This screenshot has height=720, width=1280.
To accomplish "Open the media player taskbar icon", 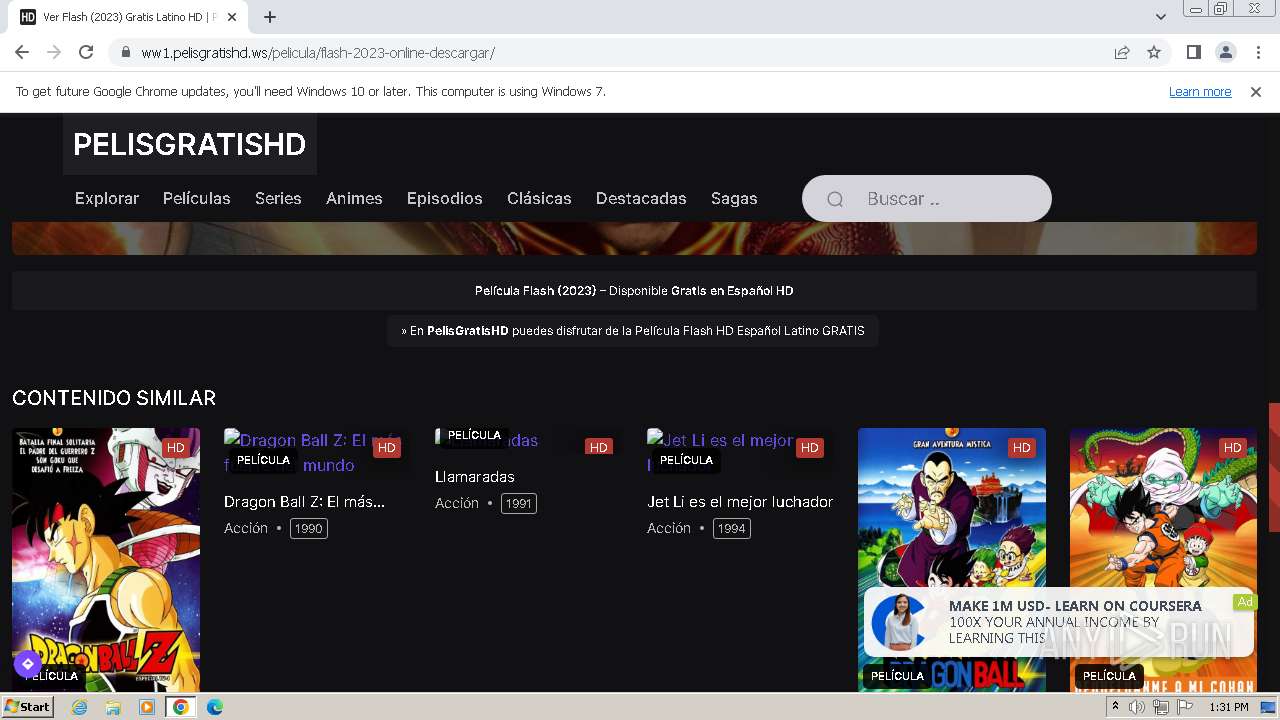I will [147, 707].
